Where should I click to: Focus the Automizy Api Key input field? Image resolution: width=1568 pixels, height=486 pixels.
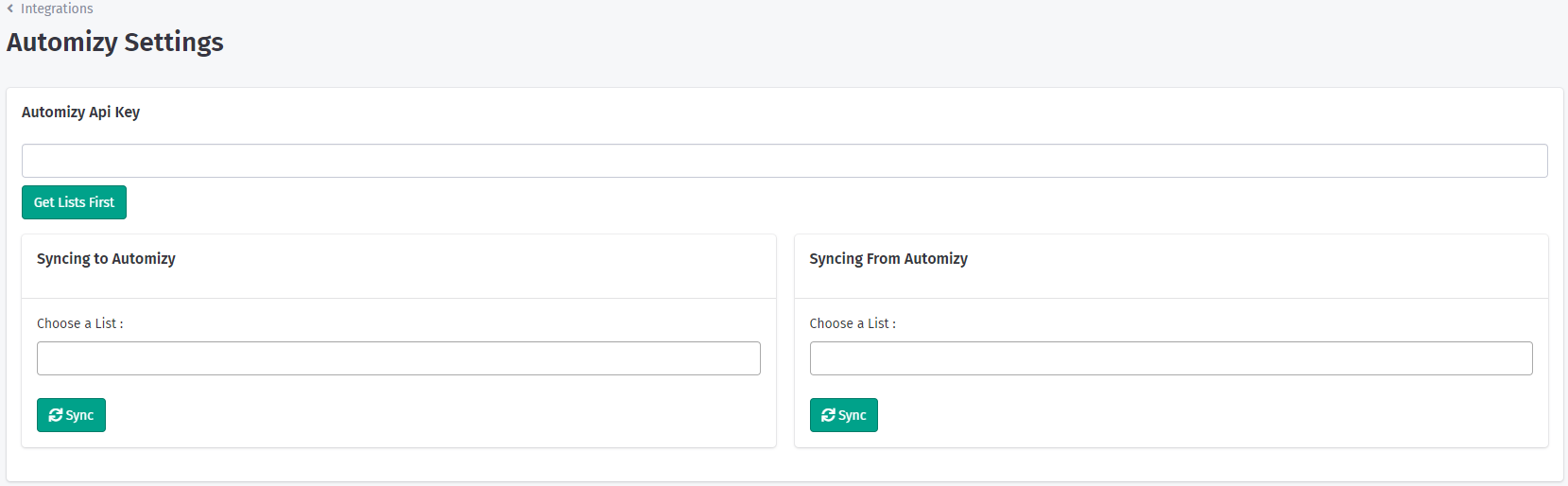point(784,161)
